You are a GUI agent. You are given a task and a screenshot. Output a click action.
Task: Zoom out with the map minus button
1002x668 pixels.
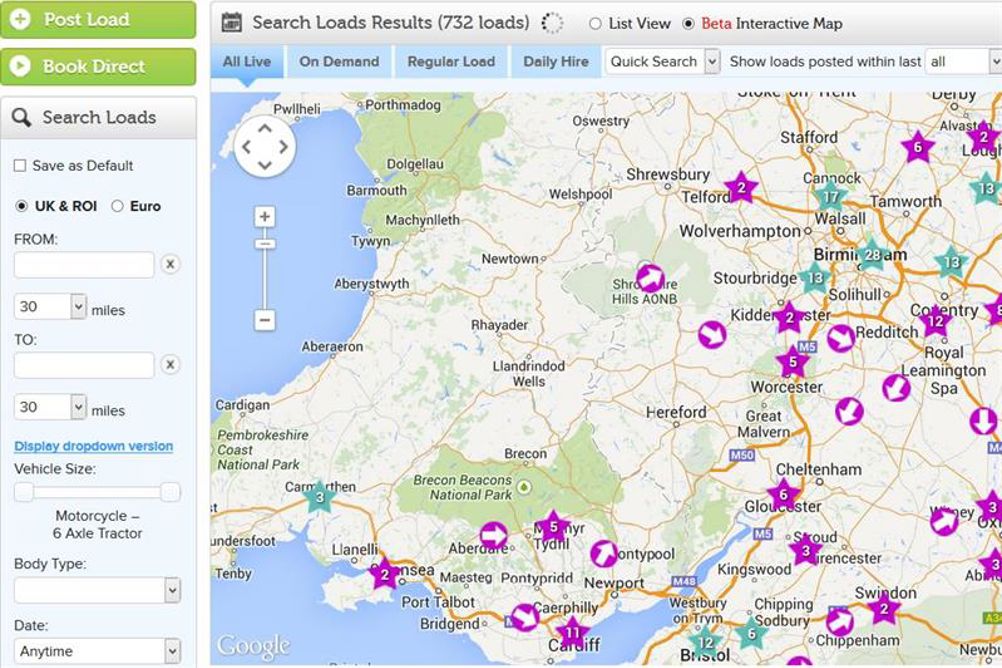pyautogui.click(x=265, y=320)
